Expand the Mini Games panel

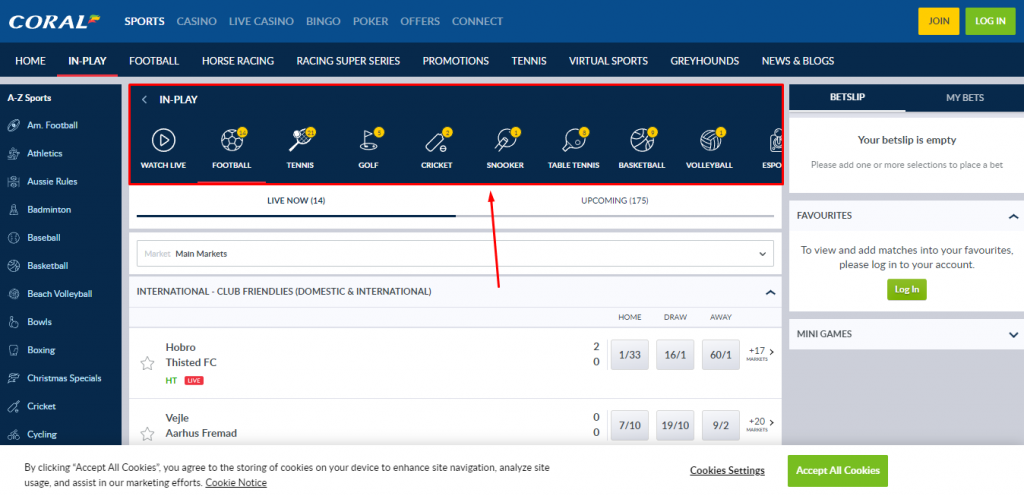coord(1014,334)
